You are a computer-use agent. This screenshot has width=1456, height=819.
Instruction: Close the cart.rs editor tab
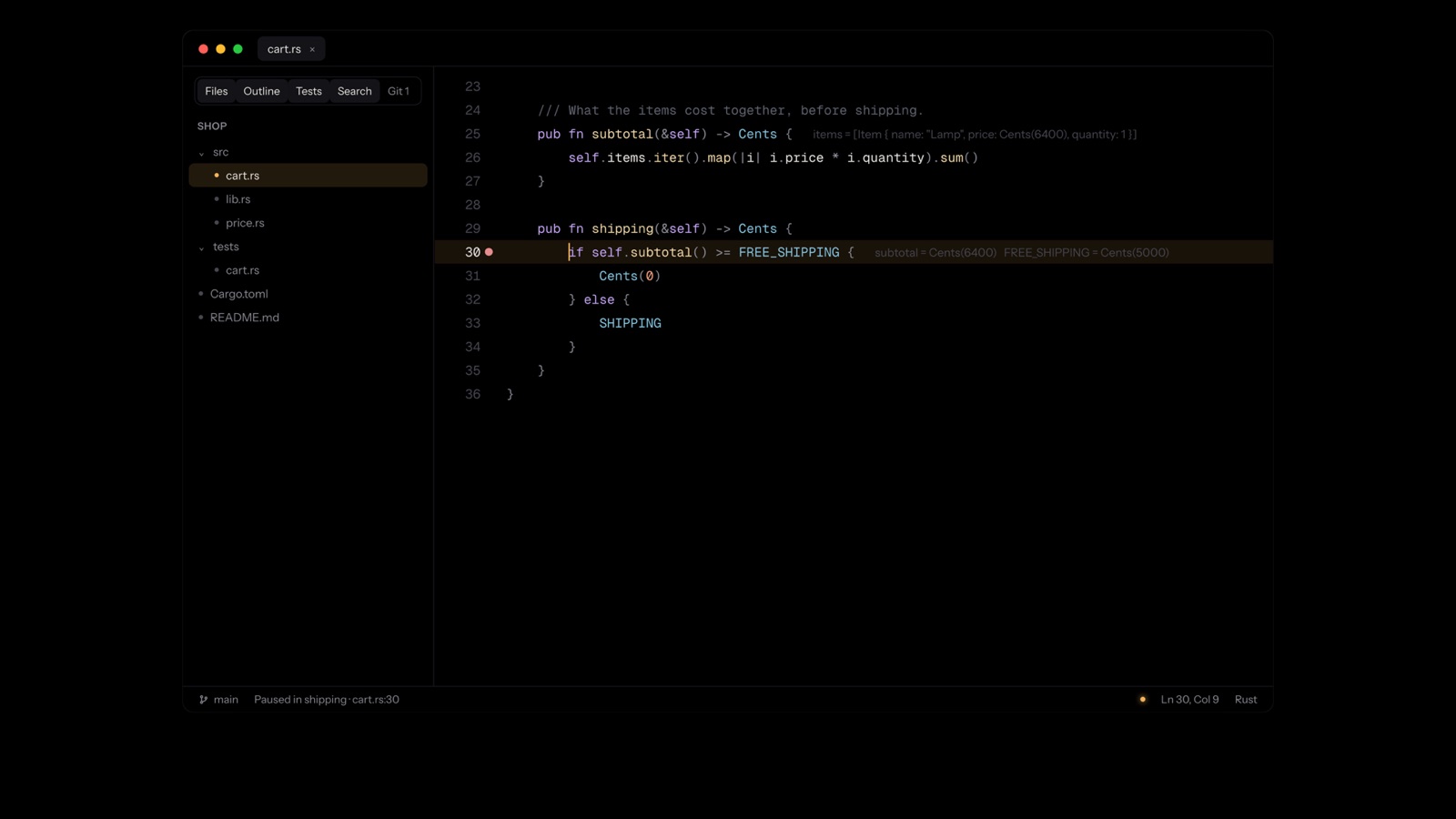pyautogui.click(x=312, y=50)
